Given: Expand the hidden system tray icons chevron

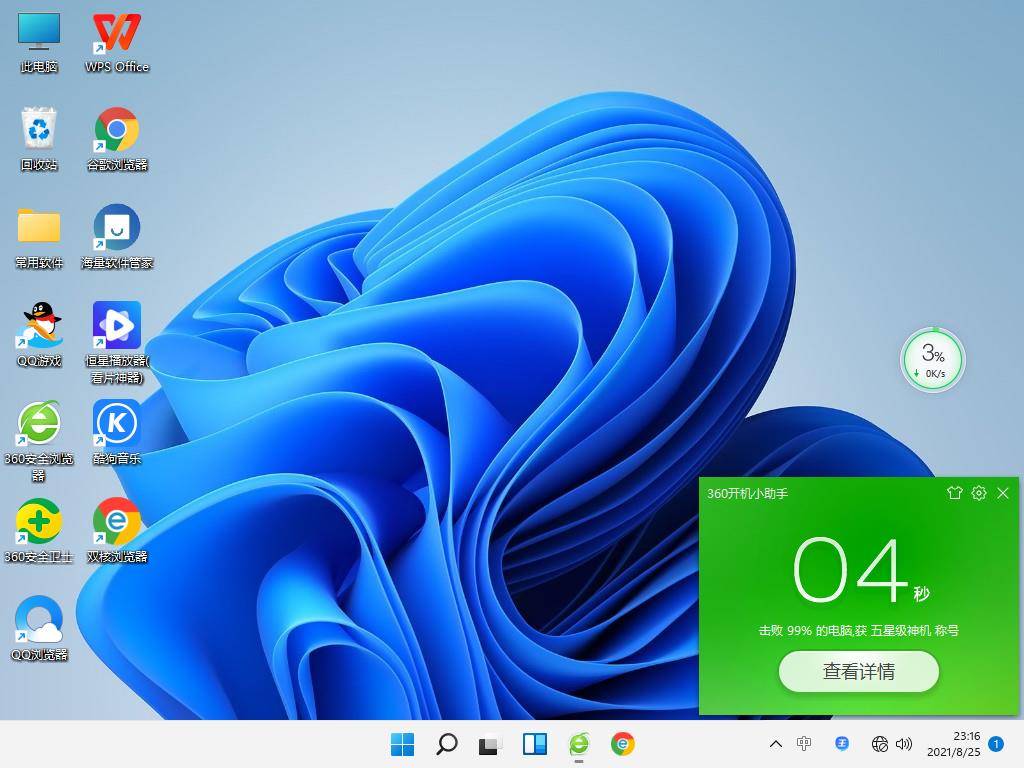Looking at the screenshot, I should (775, 744).
